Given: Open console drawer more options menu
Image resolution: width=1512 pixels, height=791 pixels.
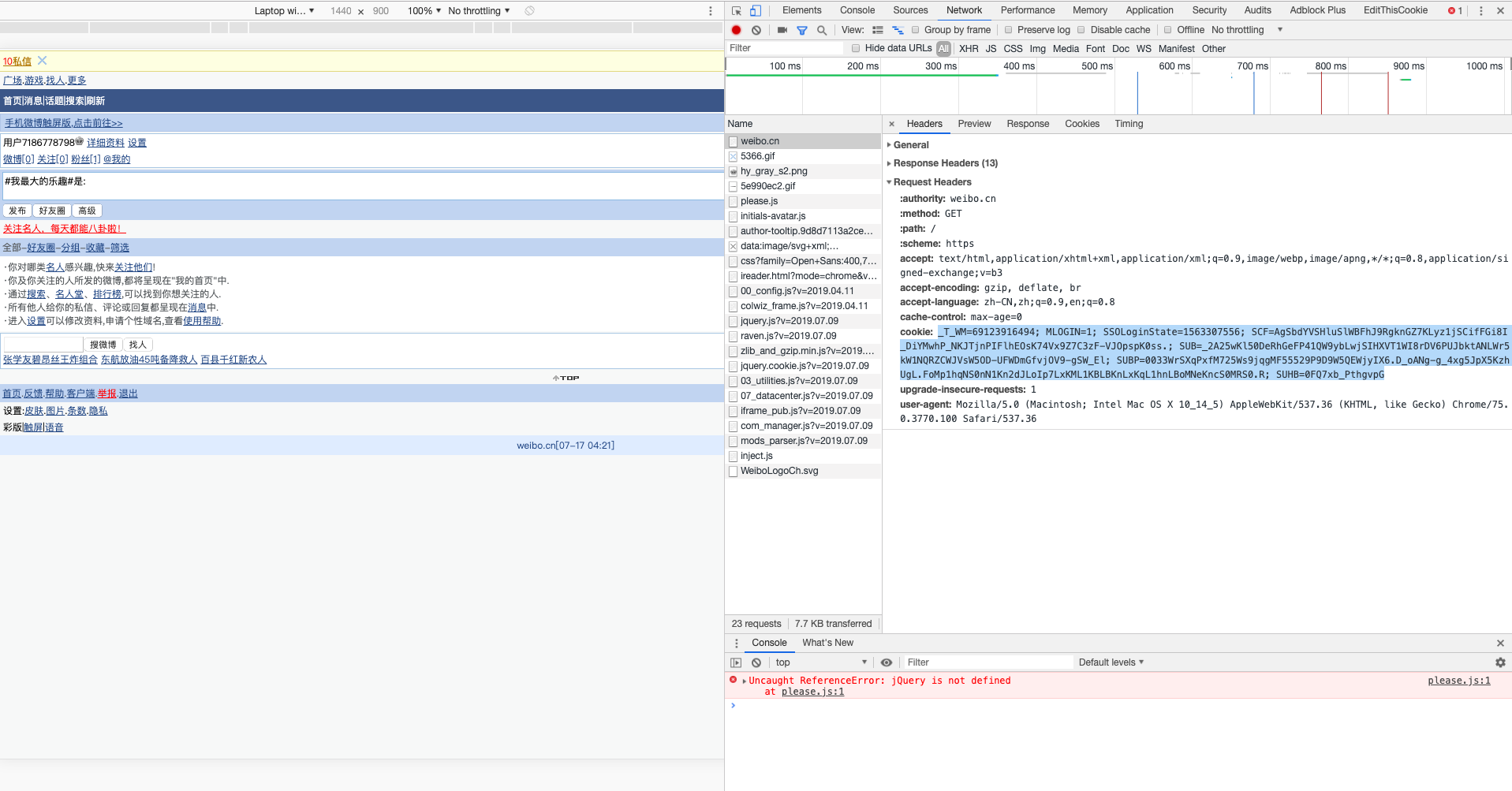Looking at the screenshot, I should [737, 643].
